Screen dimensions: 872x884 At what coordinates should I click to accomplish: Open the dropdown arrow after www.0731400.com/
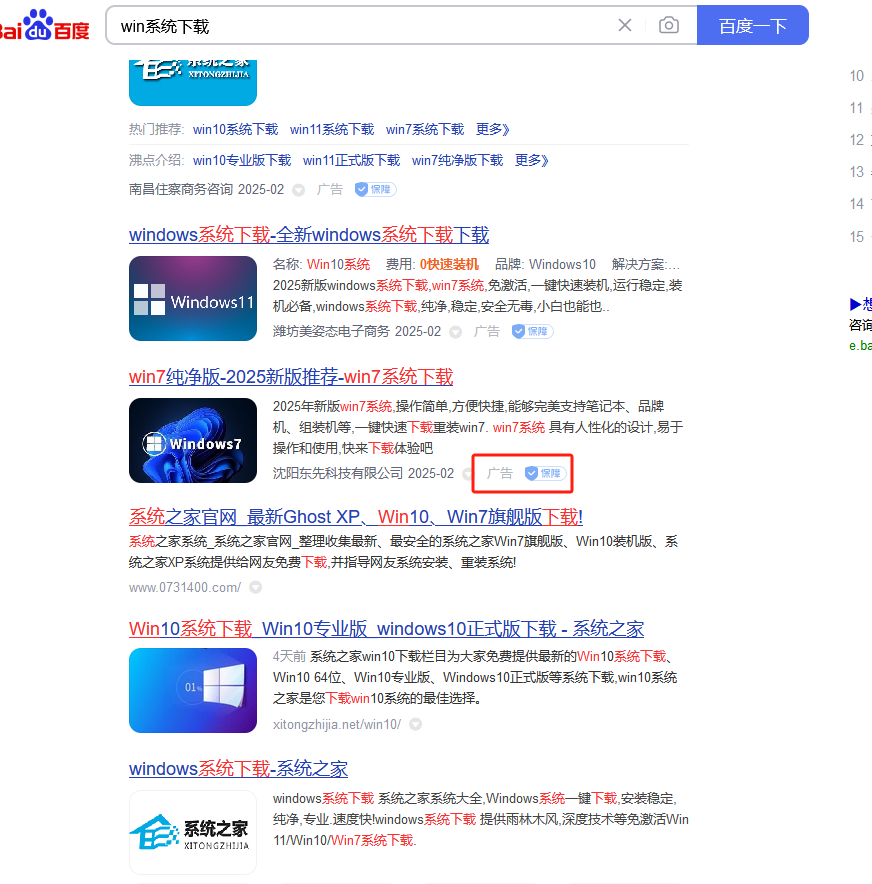tap(255, 587)
